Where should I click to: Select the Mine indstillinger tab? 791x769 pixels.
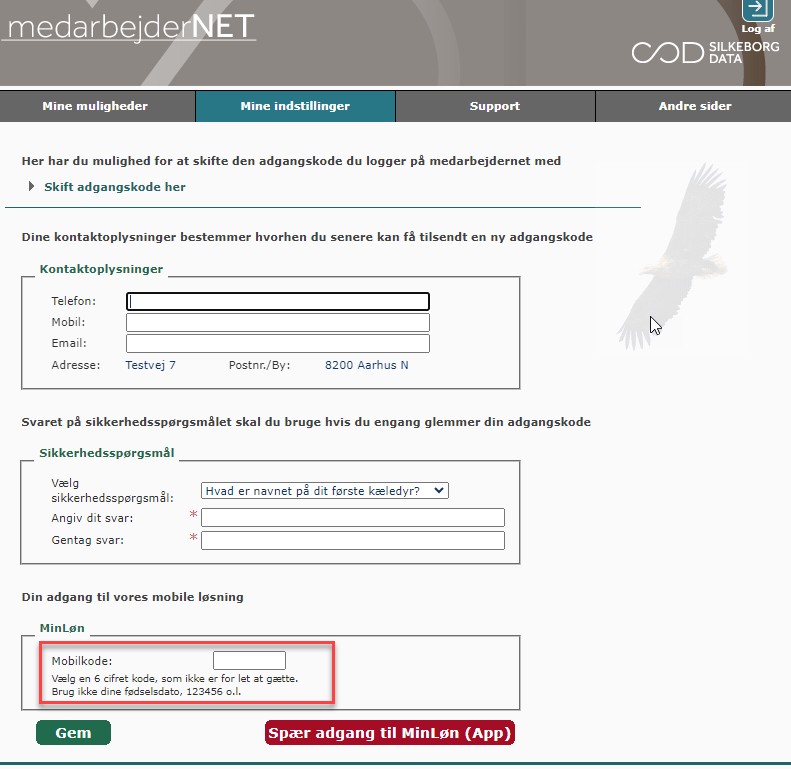coord(295,106)
